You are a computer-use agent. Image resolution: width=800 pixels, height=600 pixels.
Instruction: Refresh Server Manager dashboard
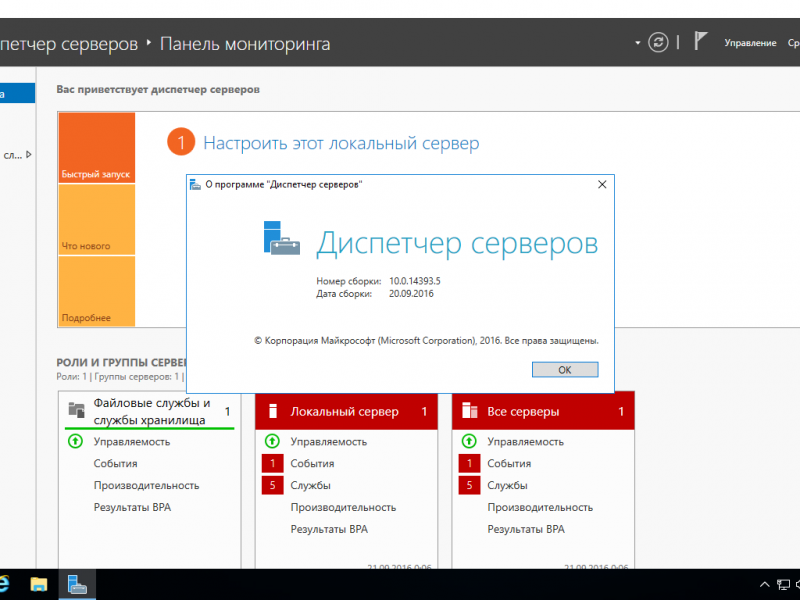click(658, 42)
